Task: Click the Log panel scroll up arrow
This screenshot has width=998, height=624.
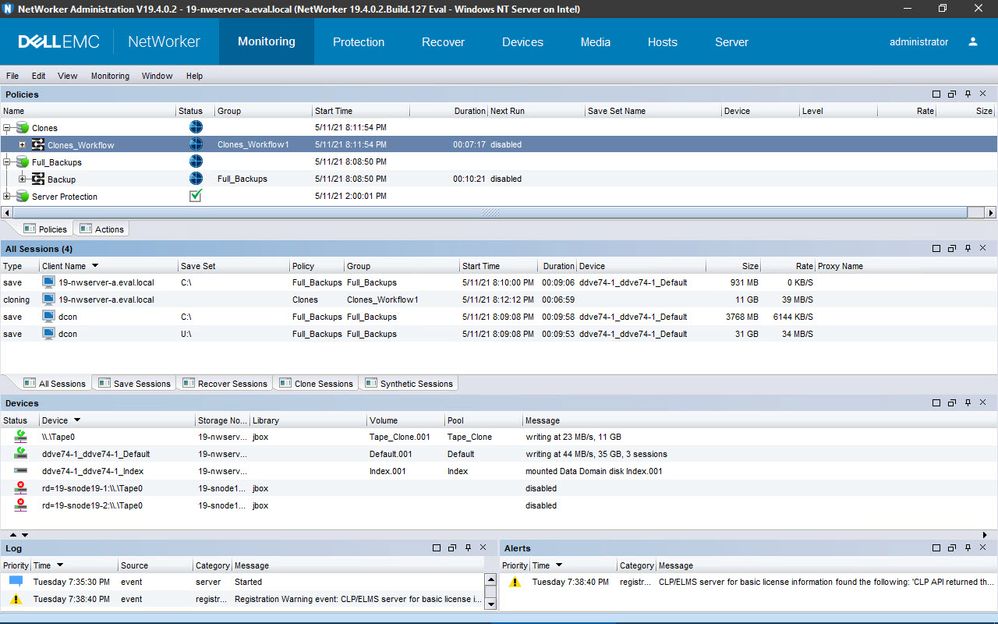Action: (x=490, y=579)
